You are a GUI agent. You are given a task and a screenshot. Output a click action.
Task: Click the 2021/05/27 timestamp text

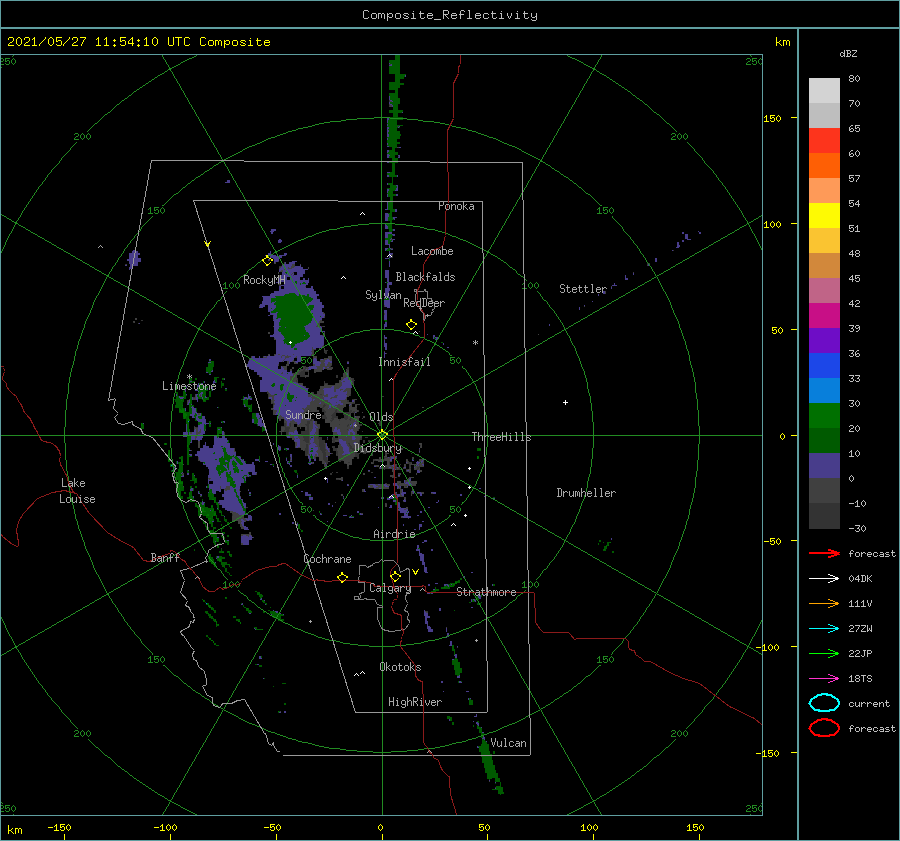[139, 42]
